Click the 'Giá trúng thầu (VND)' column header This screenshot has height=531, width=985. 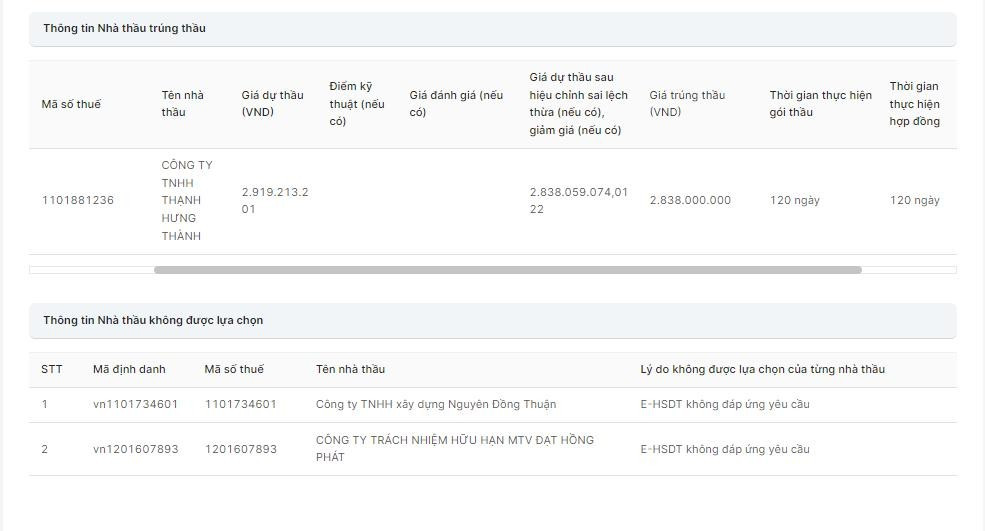[687, 104]
